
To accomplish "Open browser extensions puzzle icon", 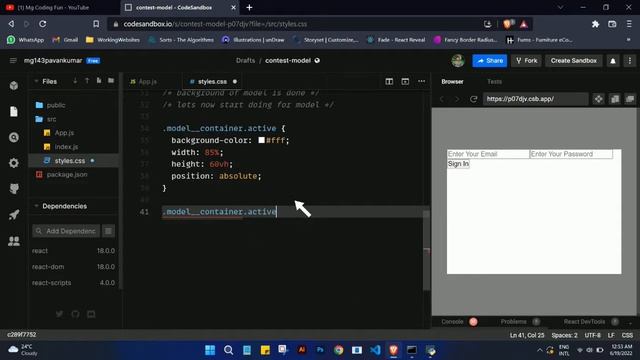I will 596,24.
